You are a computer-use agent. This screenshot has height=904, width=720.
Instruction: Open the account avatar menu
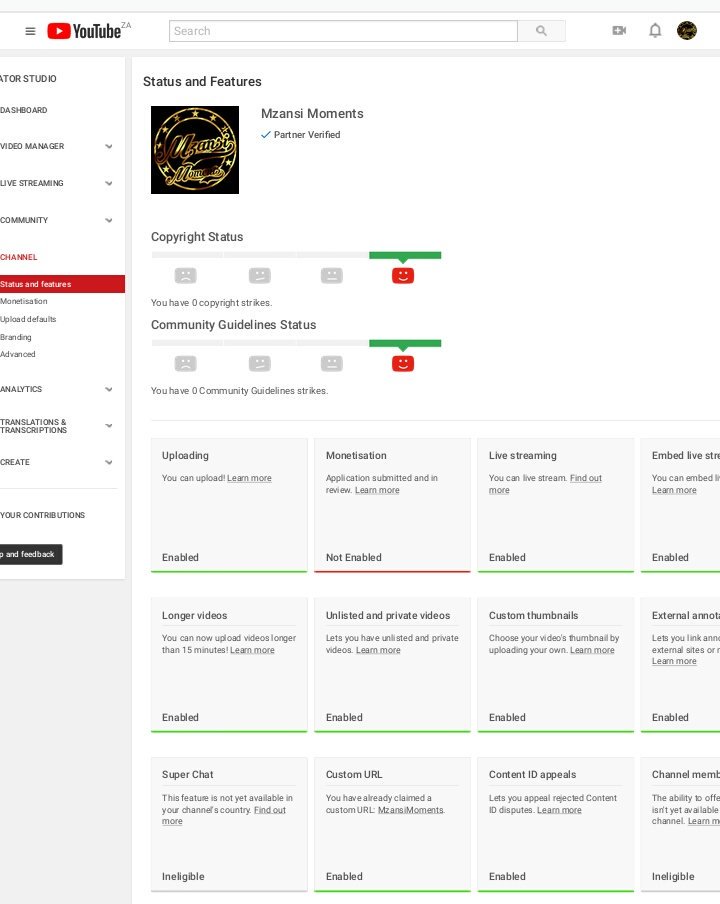point(687,31)
